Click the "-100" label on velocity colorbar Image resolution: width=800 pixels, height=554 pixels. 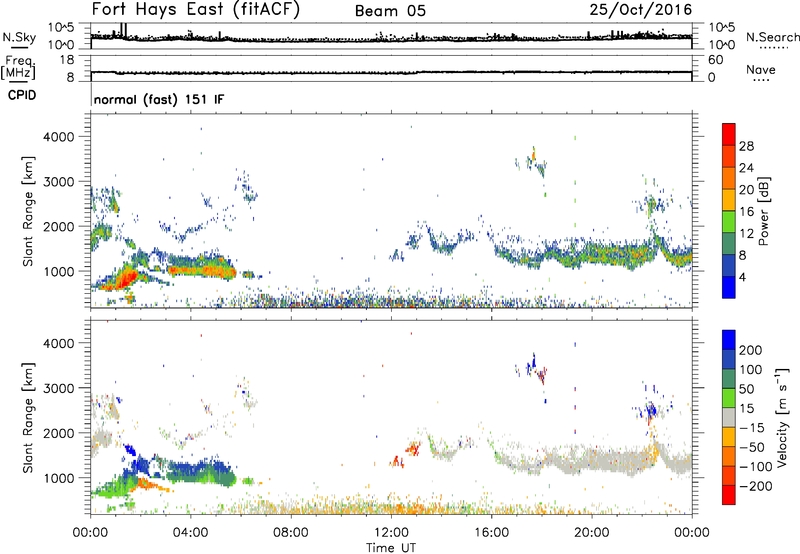pos(756,467)
